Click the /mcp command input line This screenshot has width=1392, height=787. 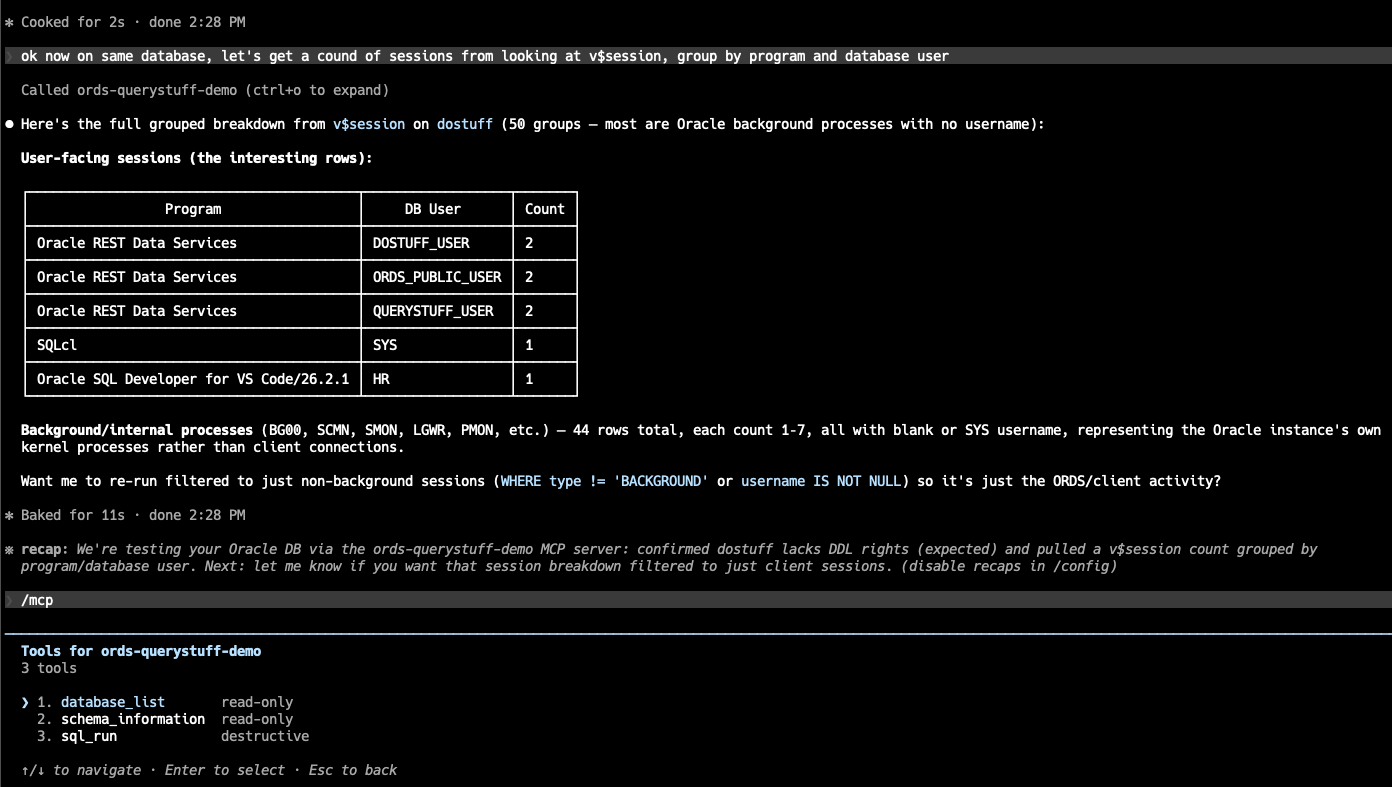click(696, 600)
